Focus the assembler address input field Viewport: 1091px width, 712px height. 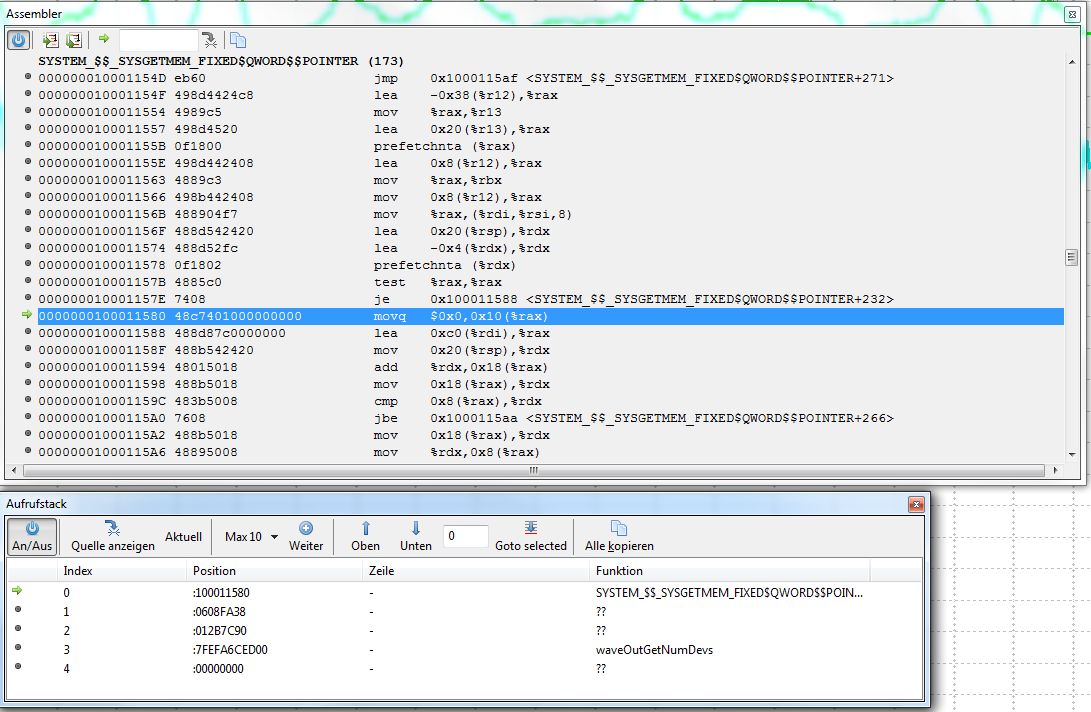pyautogui.click(x=157, y=40)
